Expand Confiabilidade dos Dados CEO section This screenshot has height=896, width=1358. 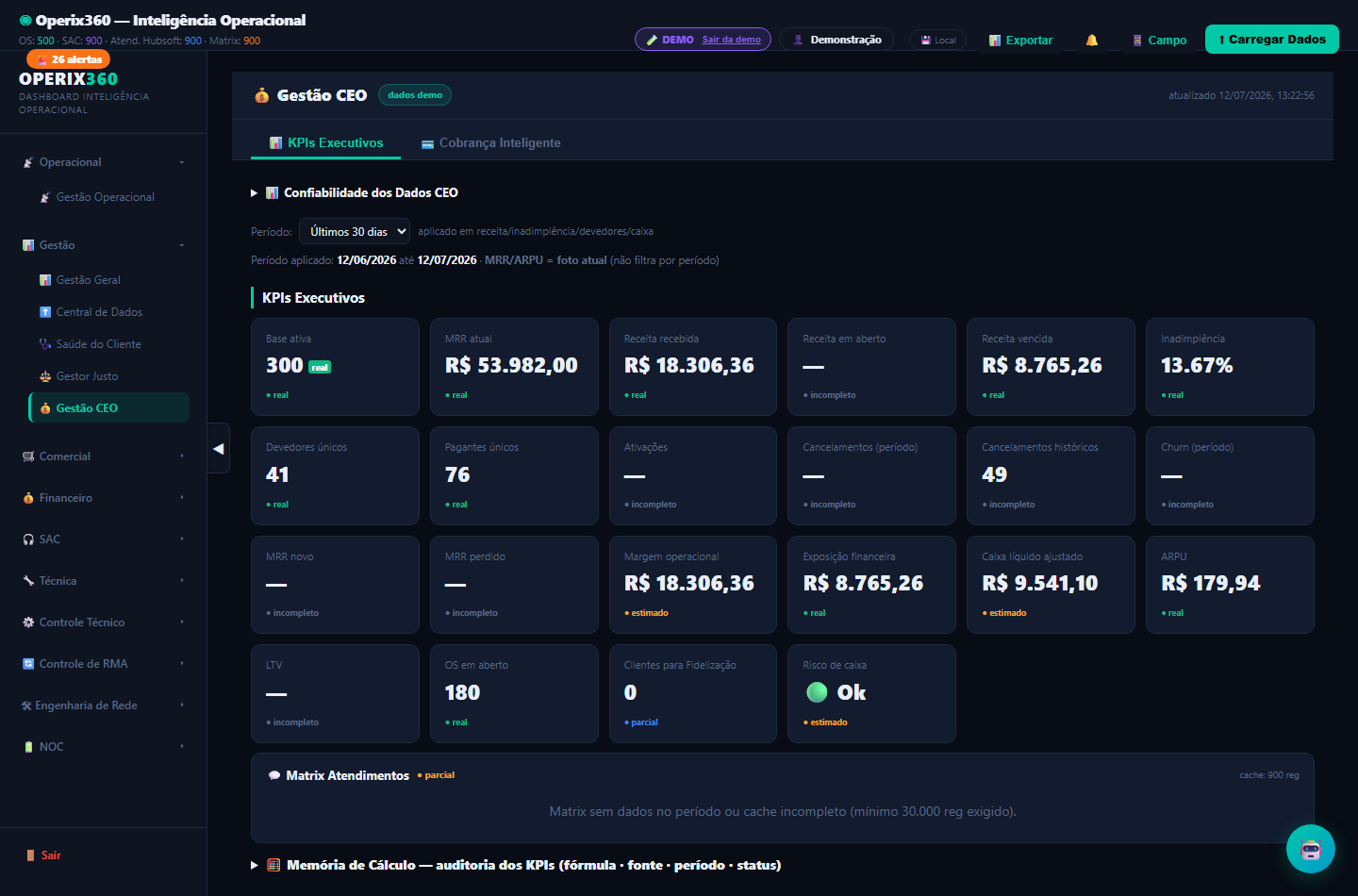click(355, 192)
